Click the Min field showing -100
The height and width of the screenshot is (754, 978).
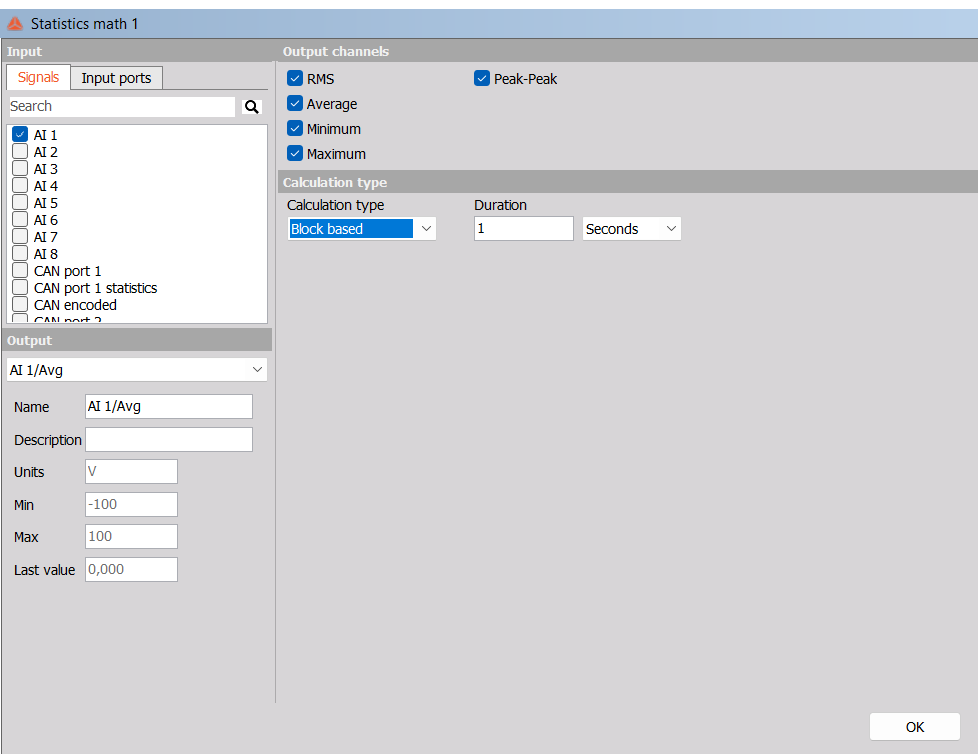point(132,505)
